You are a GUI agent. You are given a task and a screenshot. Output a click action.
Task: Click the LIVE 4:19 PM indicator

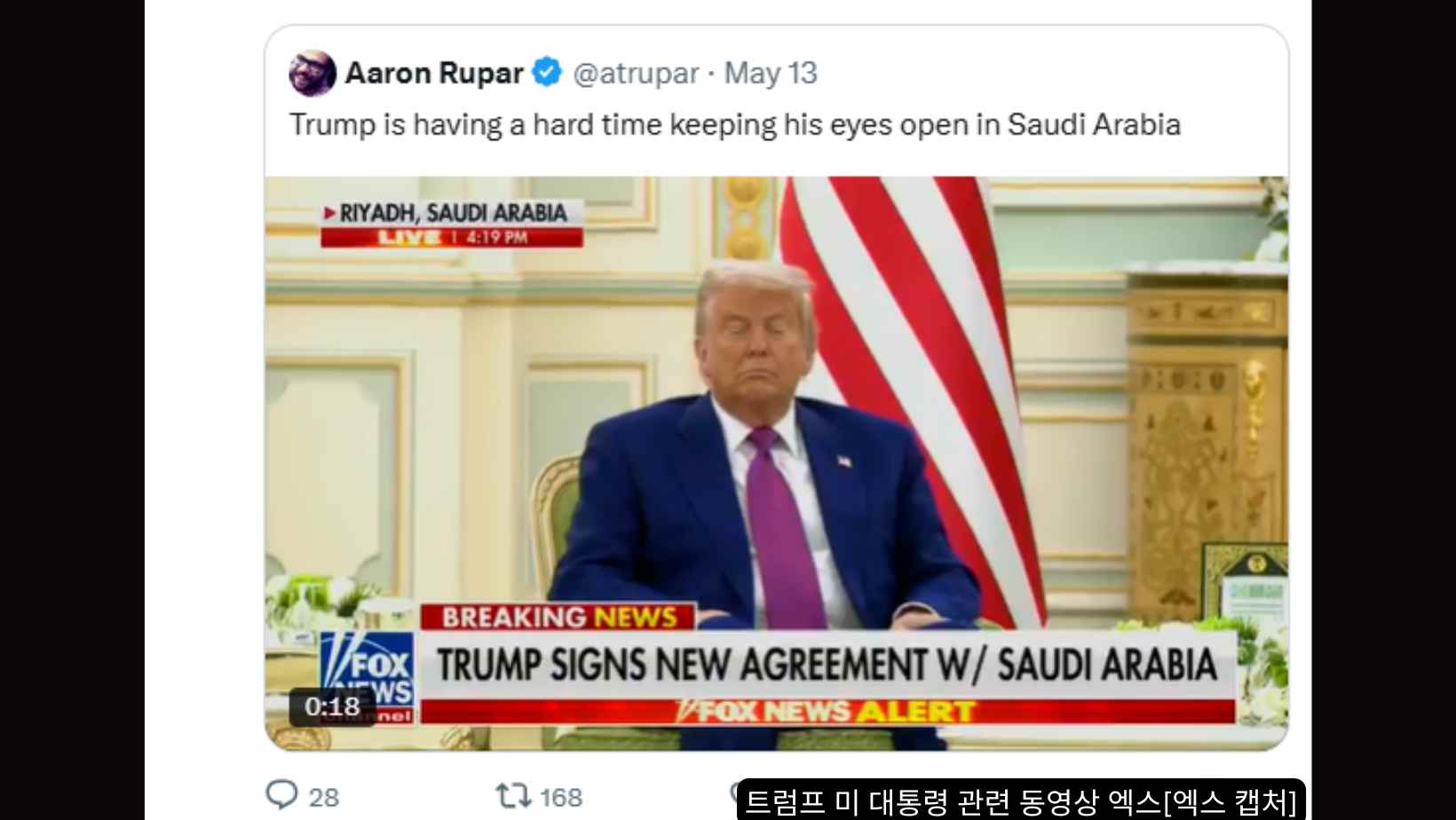tap(452, 238)
